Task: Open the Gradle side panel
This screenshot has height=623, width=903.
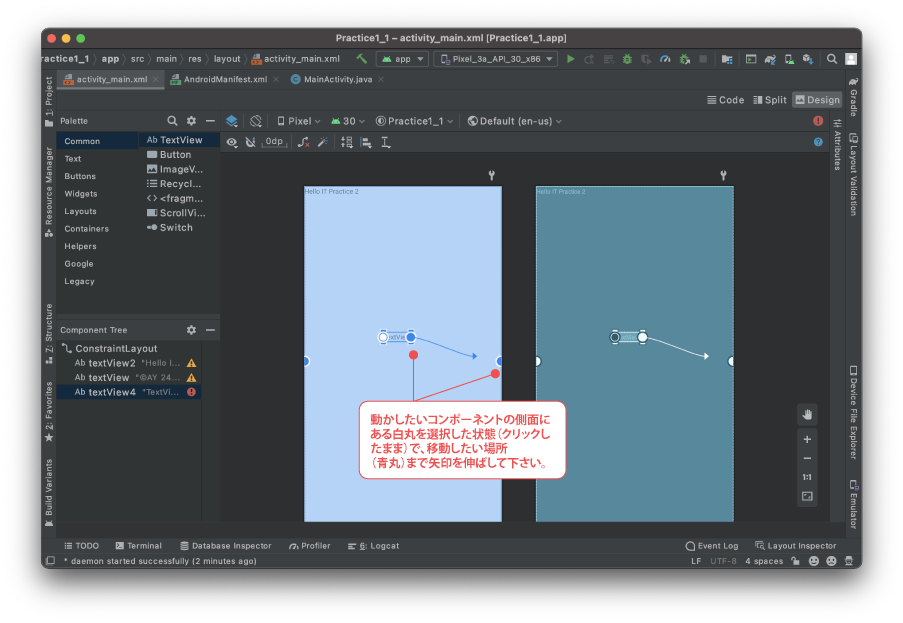Action: coord(853,97)
